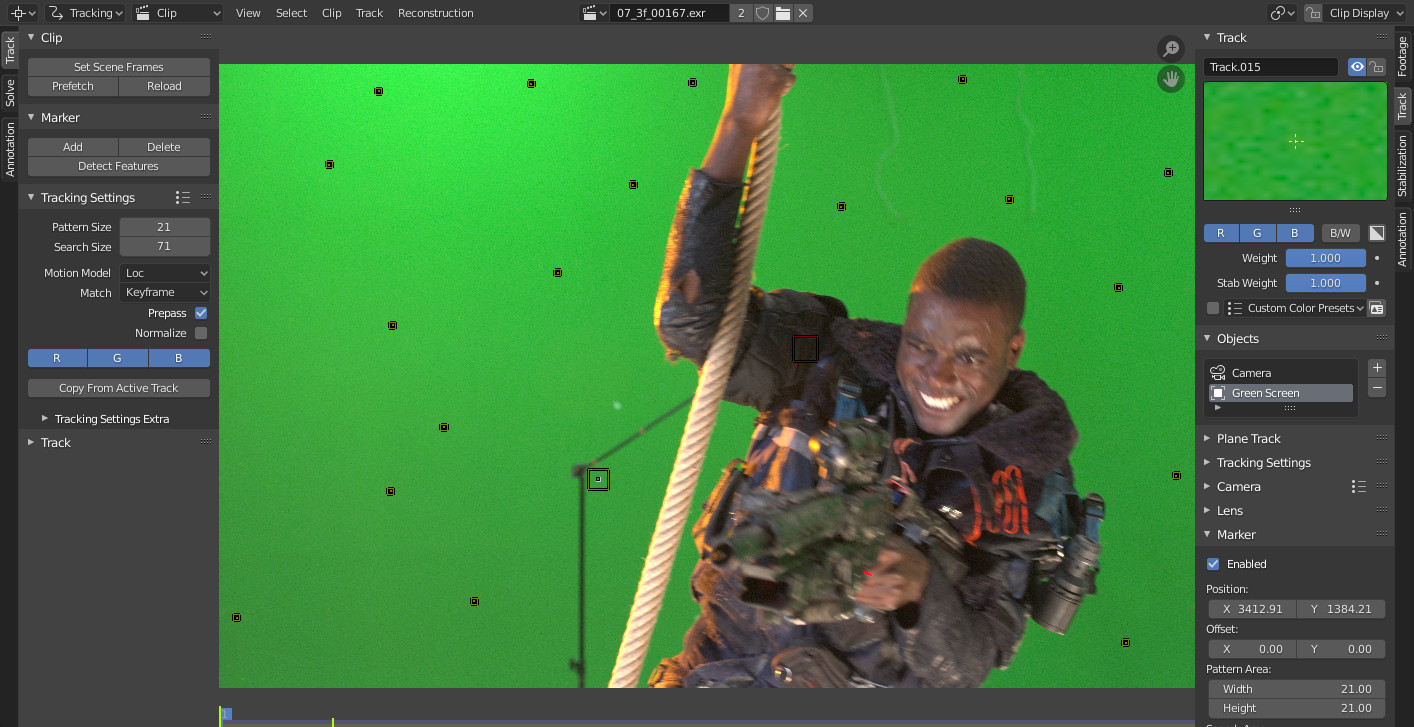Open the Reconstruction menu
Screen dimensions: 1414x727
pos(435,13)
